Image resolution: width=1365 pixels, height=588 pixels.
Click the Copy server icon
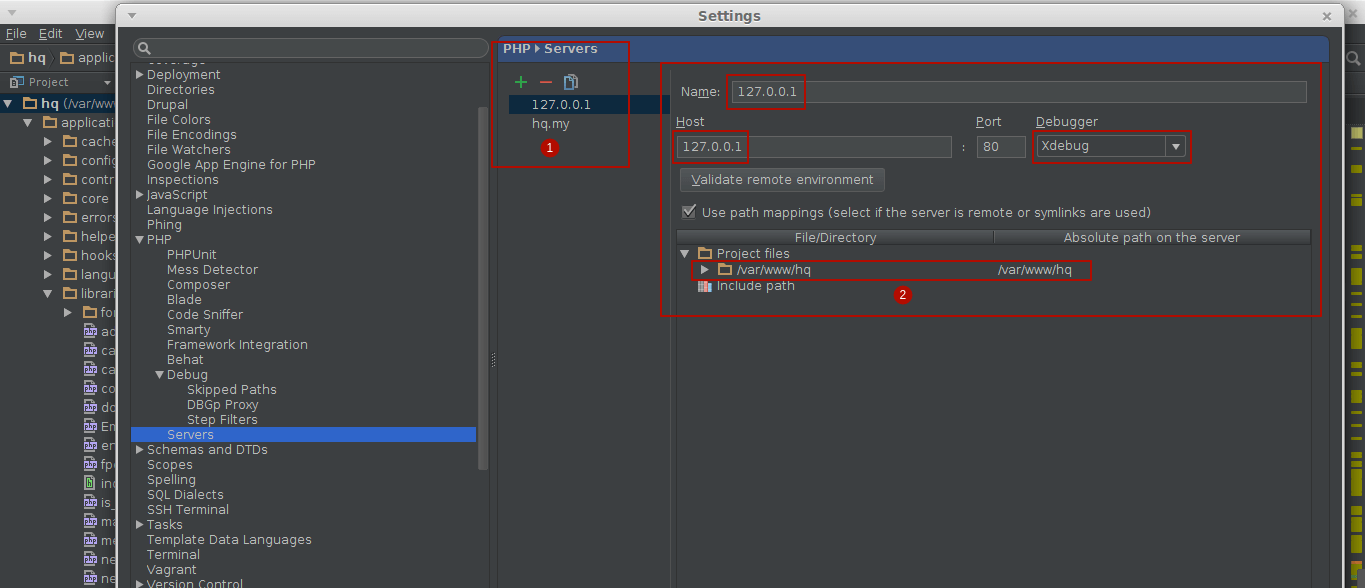click(571, 82)
